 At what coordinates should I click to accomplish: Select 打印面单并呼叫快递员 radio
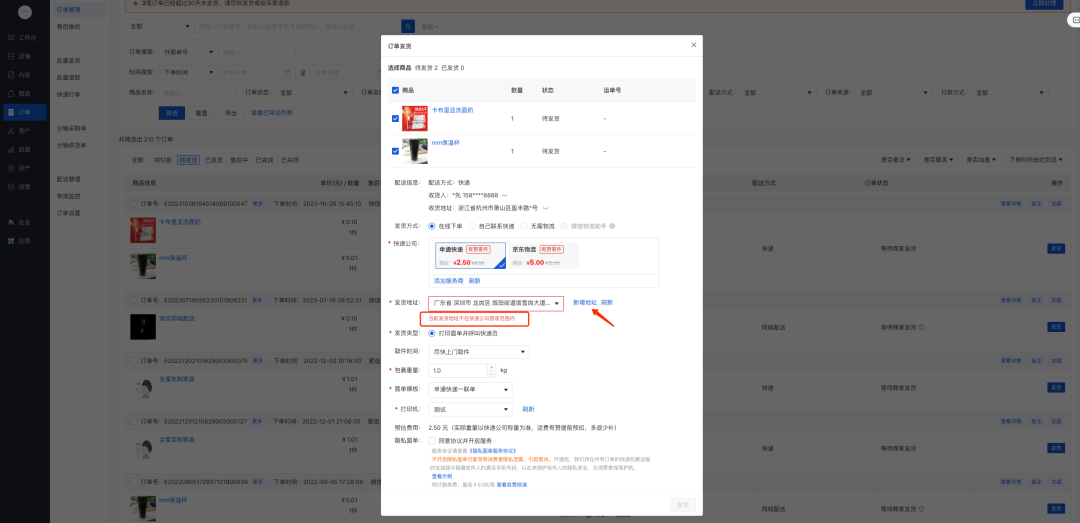432,333
